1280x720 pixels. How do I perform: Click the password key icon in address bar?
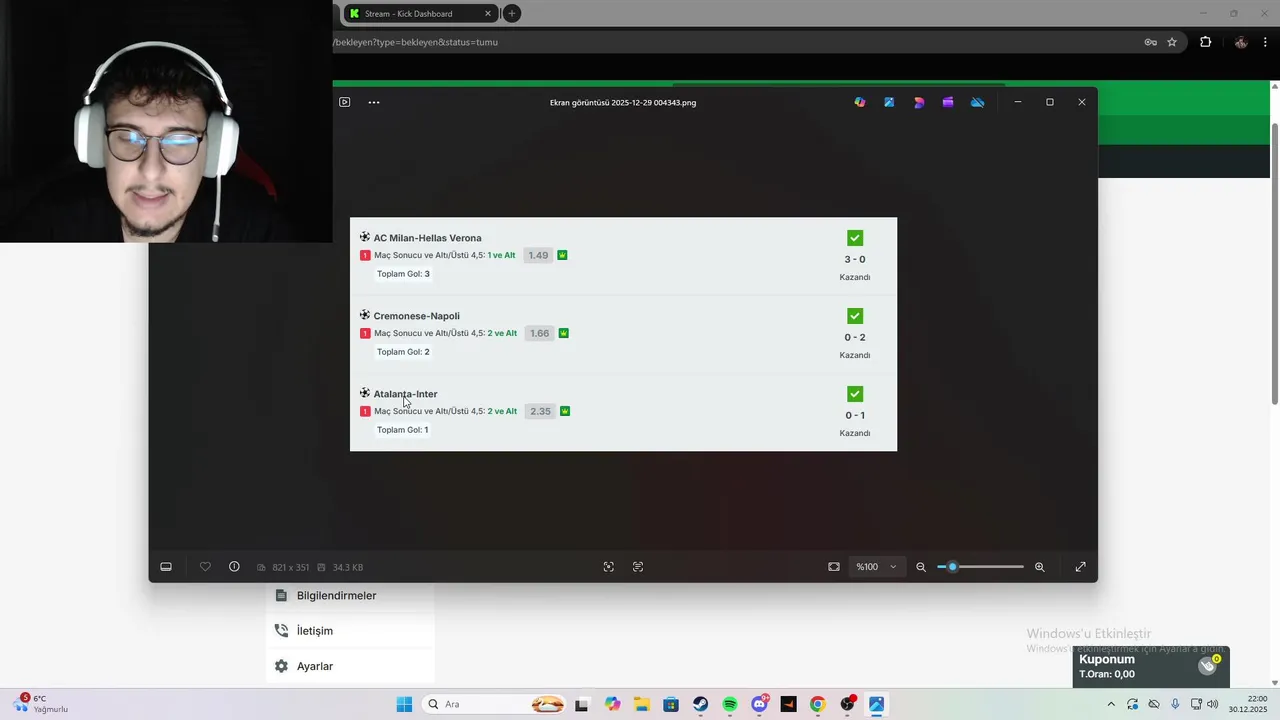[x=1151, y=42]
